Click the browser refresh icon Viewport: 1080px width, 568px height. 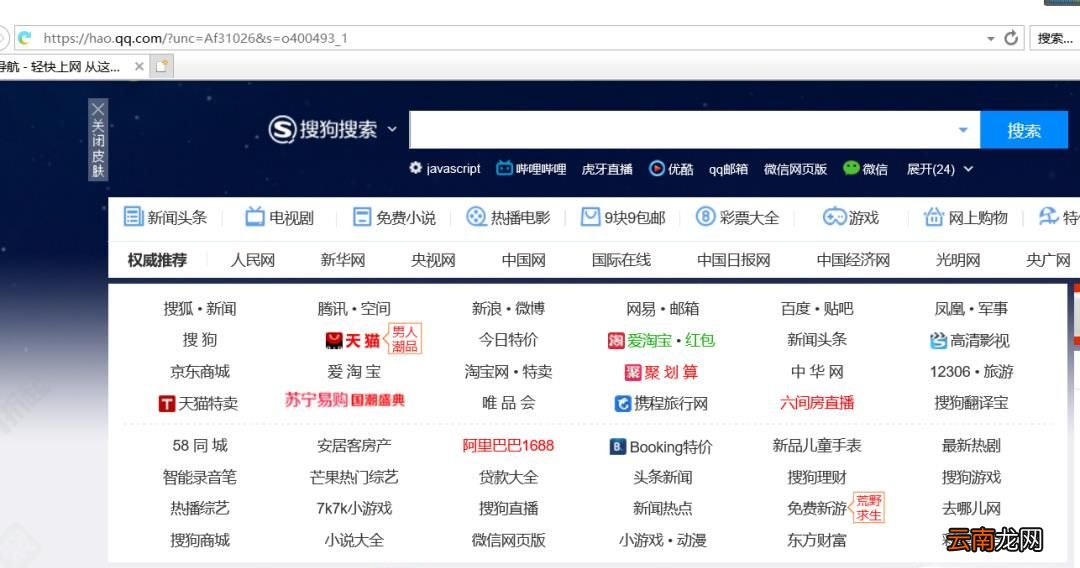pos(1010,38)
